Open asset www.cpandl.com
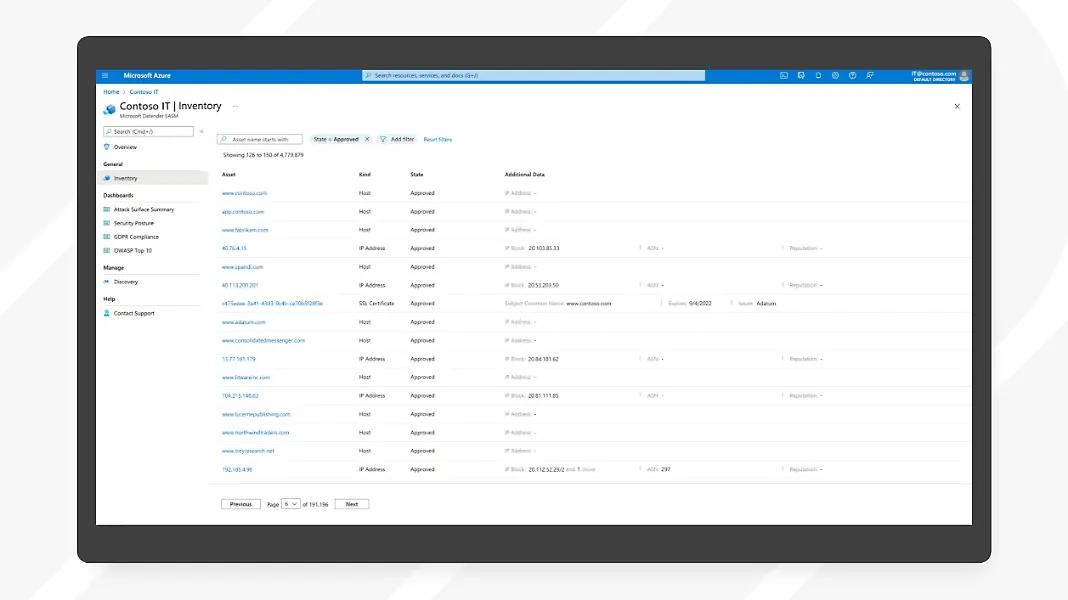 (242, 267)
